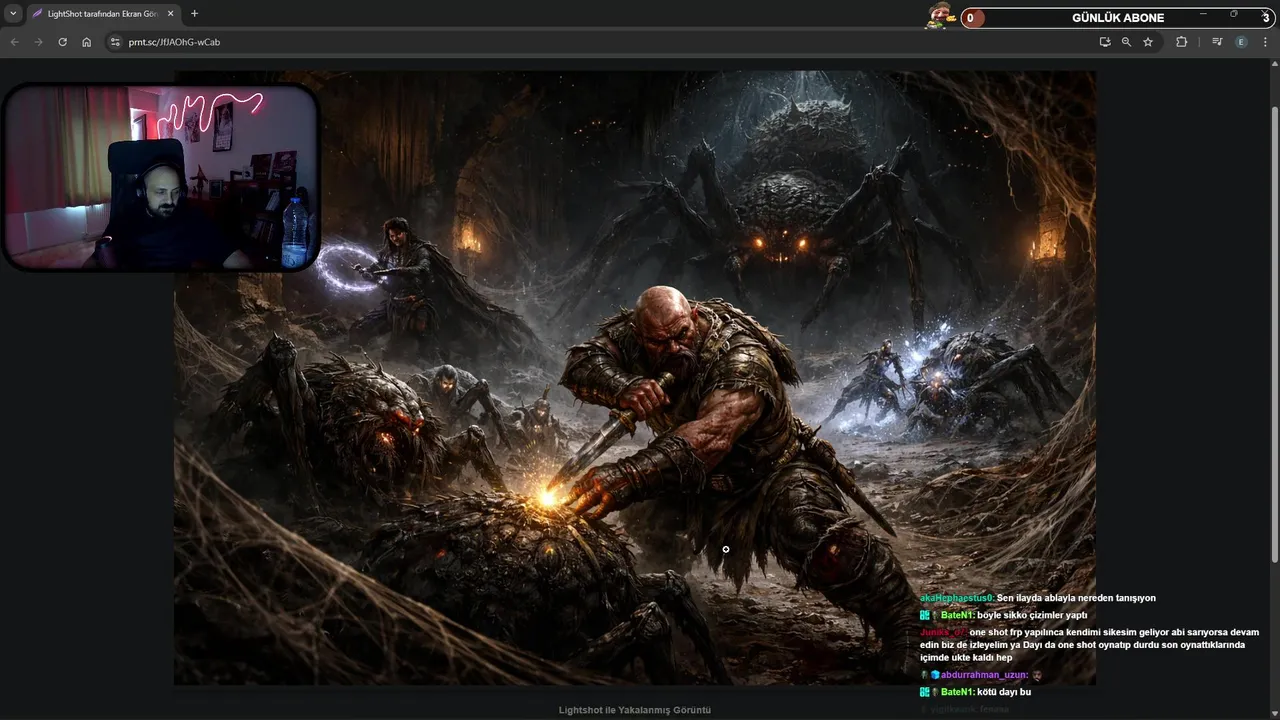The height and width of the screenshot is (720, 1280).
Task: Open the media controls icon
Action: 1217,42
